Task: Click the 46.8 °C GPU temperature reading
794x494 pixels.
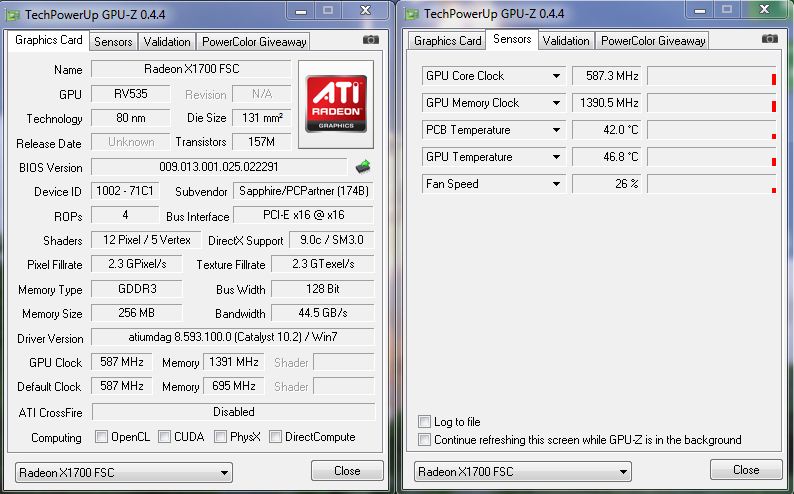Action: point(607,157)
